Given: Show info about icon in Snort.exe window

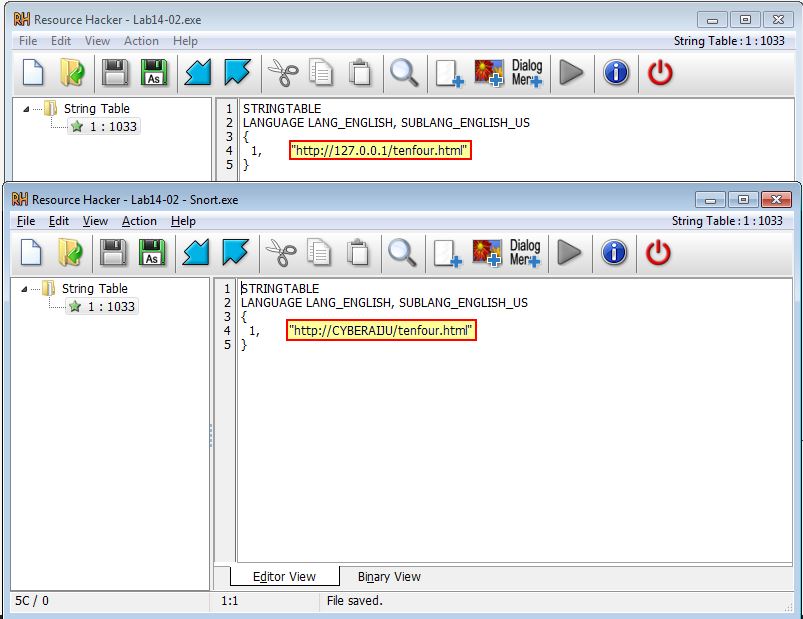Looking at the screenshot, I should [614, 253].
